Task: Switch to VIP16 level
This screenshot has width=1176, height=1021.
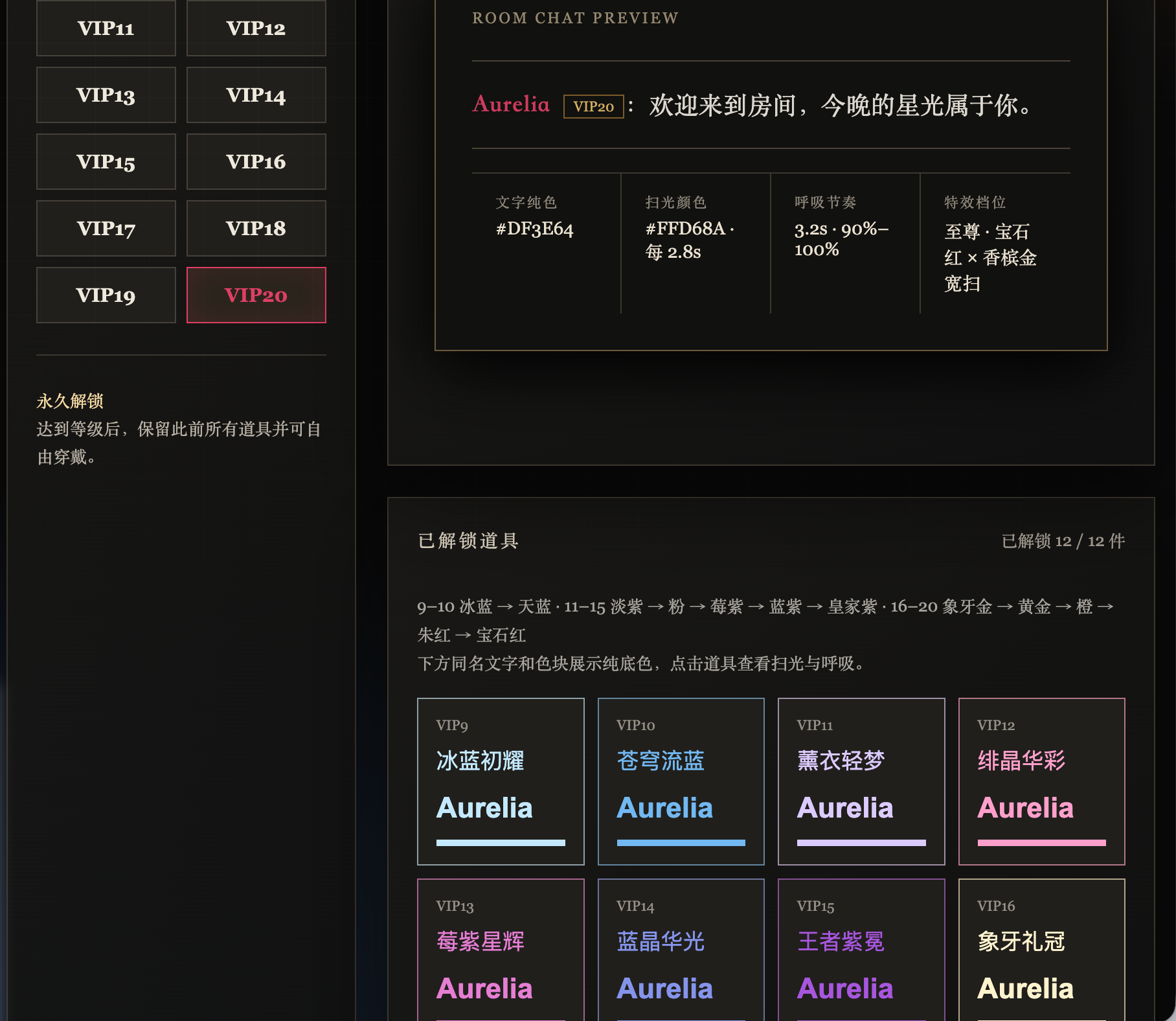Action: pyautogui.click(x=256, y=161)
